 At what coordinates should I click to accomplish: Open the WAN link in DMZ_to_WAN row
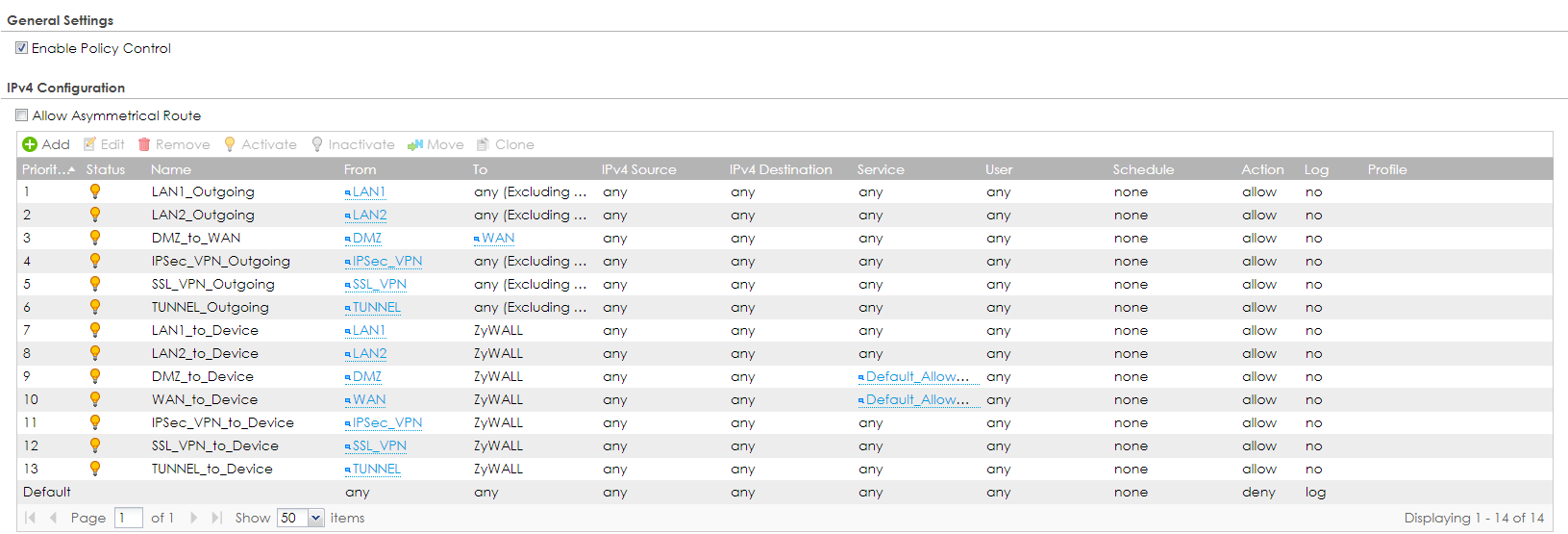(x=497, y=238)
